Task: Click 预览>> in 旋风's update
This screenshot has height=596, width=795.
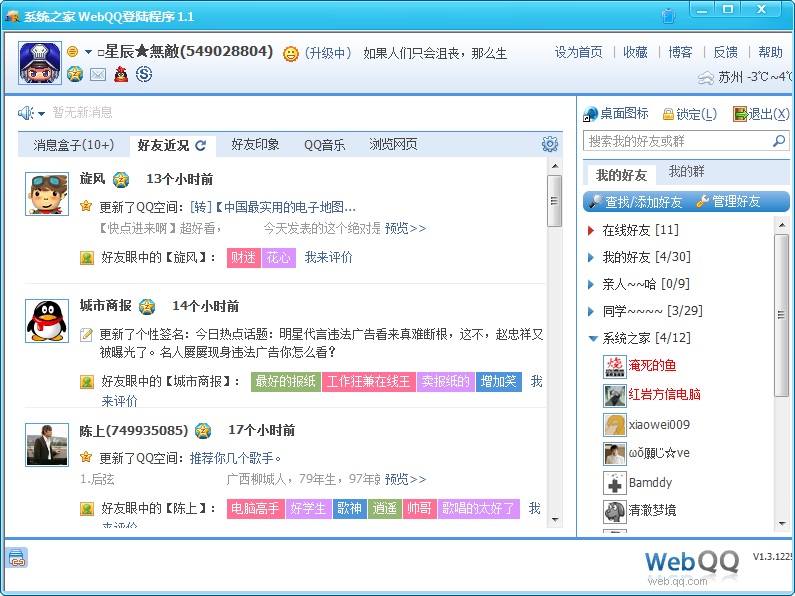Action: (x=406, y=228)
